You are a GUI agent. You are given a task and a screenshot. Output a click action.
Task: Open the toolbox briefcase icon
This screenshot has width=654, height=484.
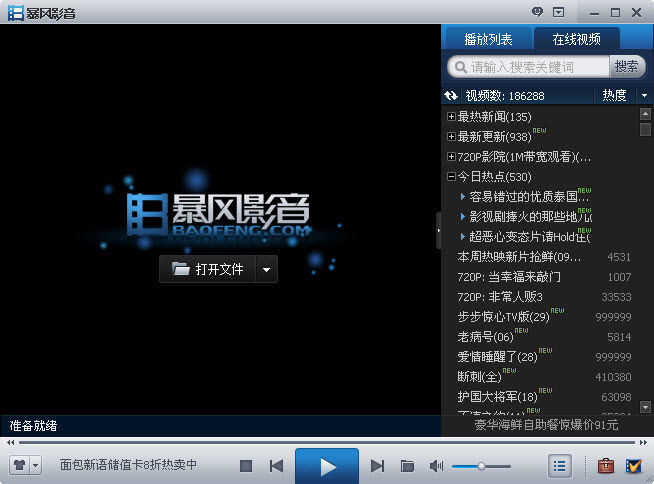pos(606,466)
